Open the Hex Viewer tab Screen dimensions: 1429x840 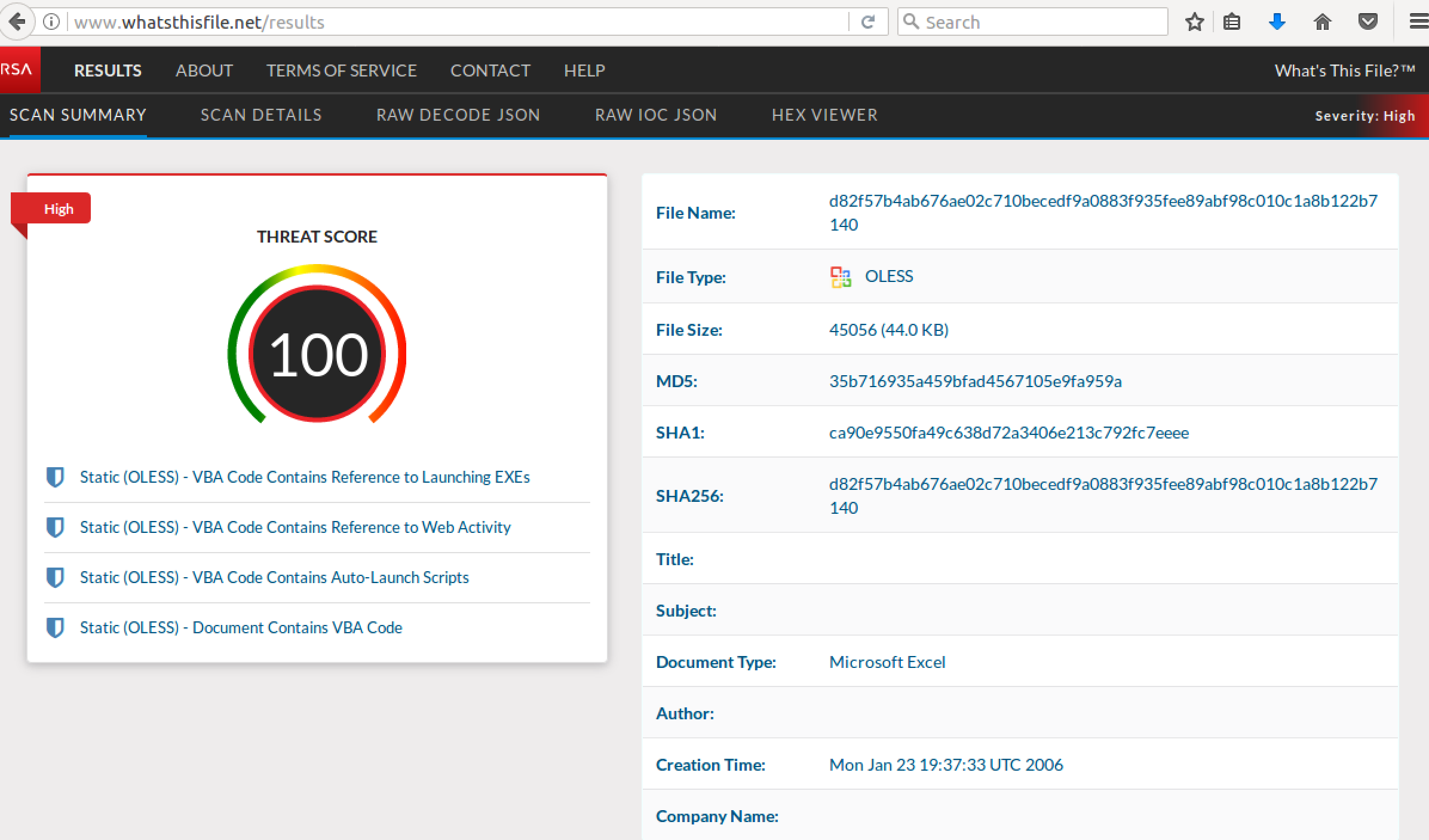pyautogui.click(x=824, y=115)
